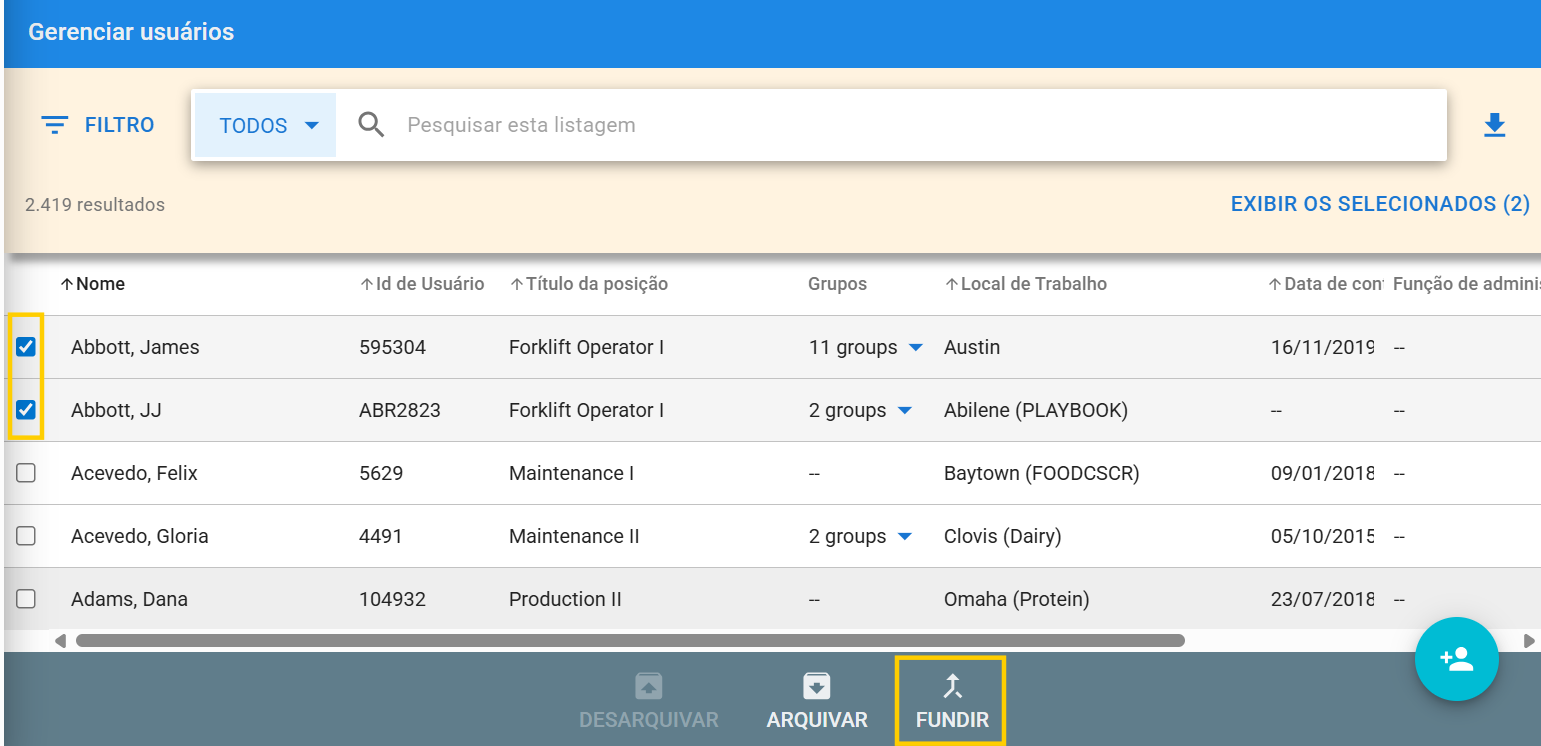Viewport: 1541px width, 746px height.
Task: Open user Adams, Dana
Action: pos(129,599)
